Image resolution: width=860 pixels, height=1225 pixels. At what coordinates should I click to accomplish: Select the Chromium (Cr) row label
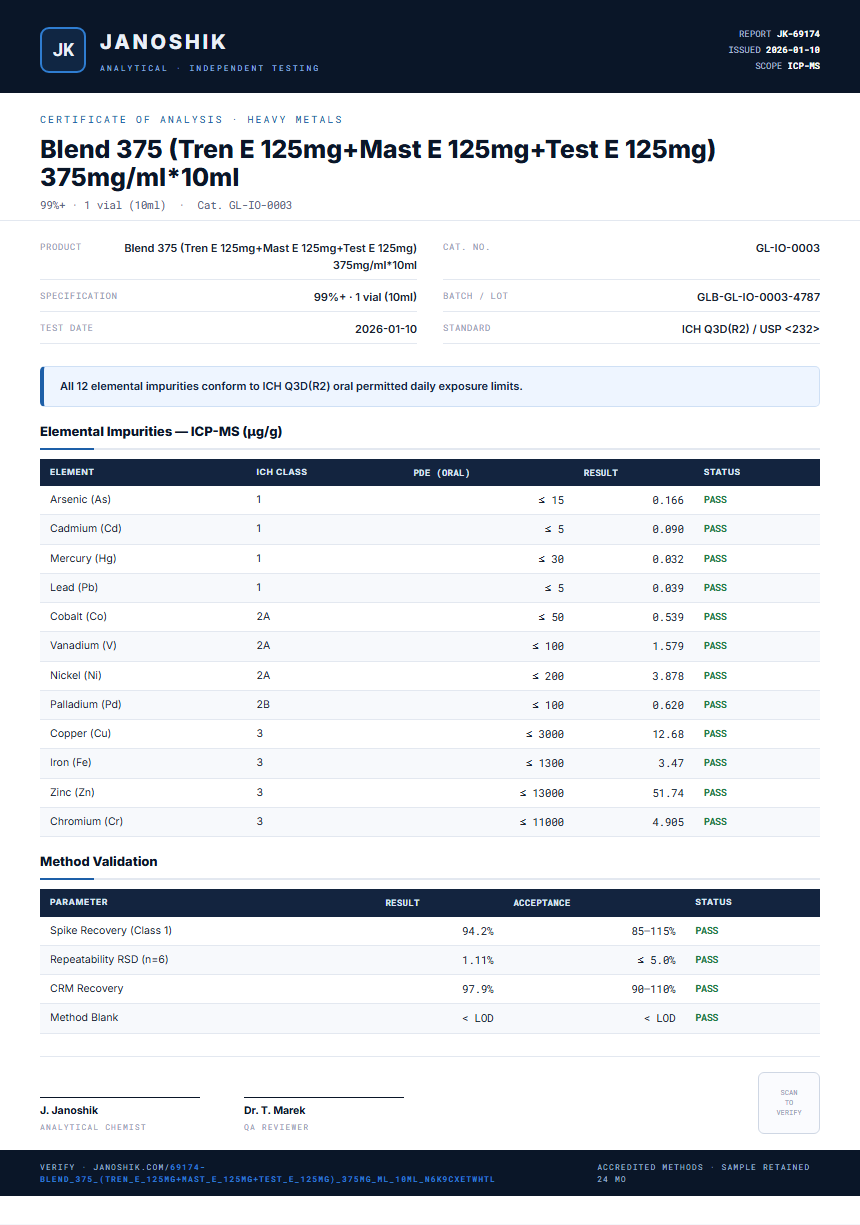click(x=86, y=821)
